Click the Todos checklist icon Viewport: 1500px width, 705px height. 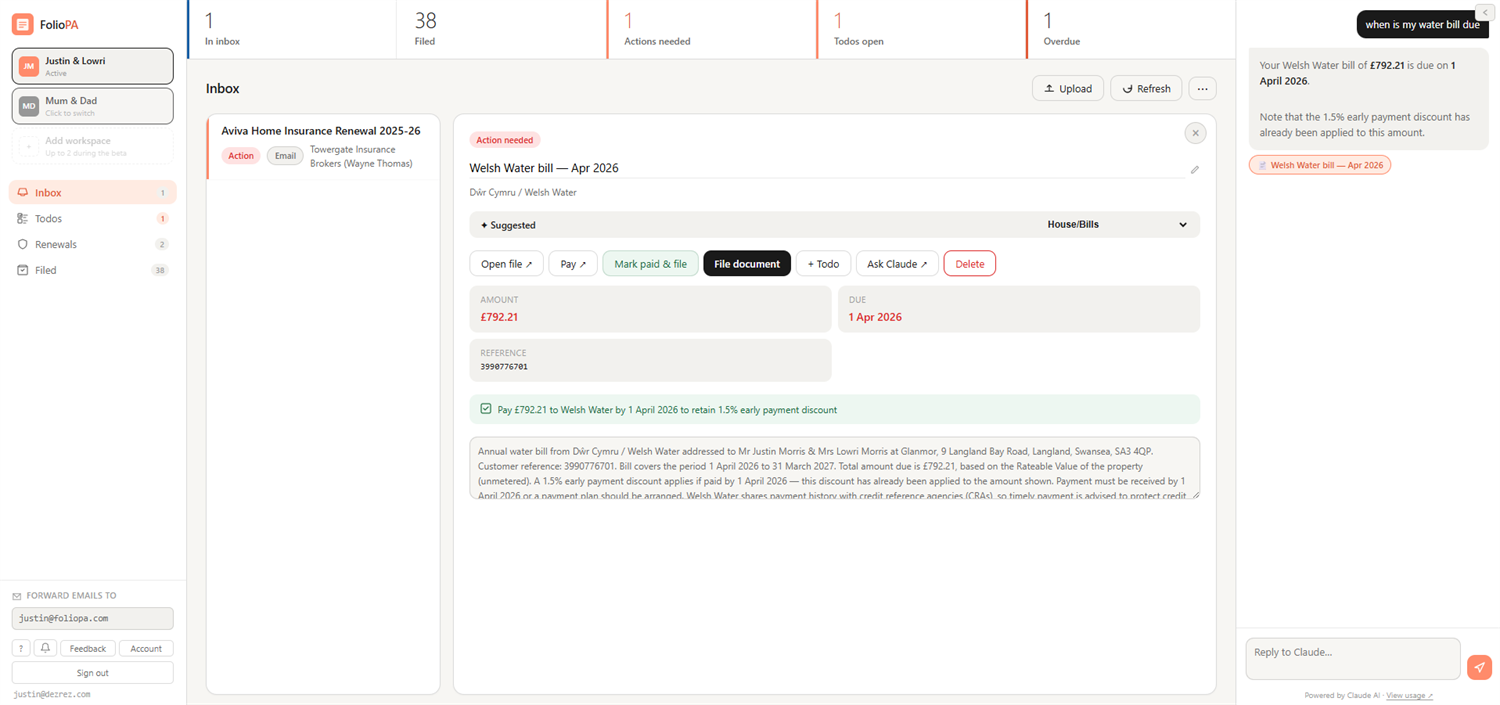click(23, 218)
